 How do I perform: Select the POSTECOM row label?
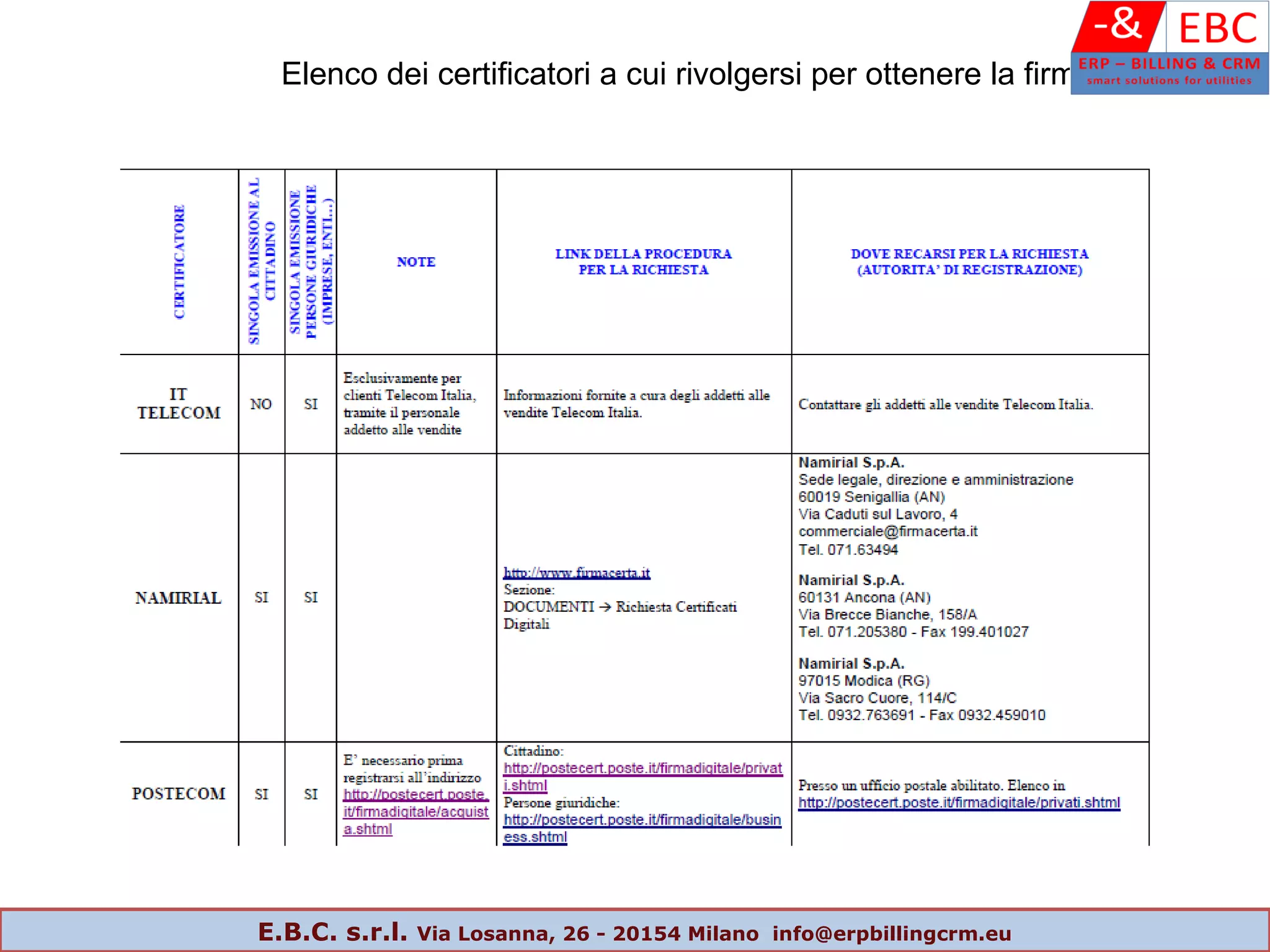179,794
